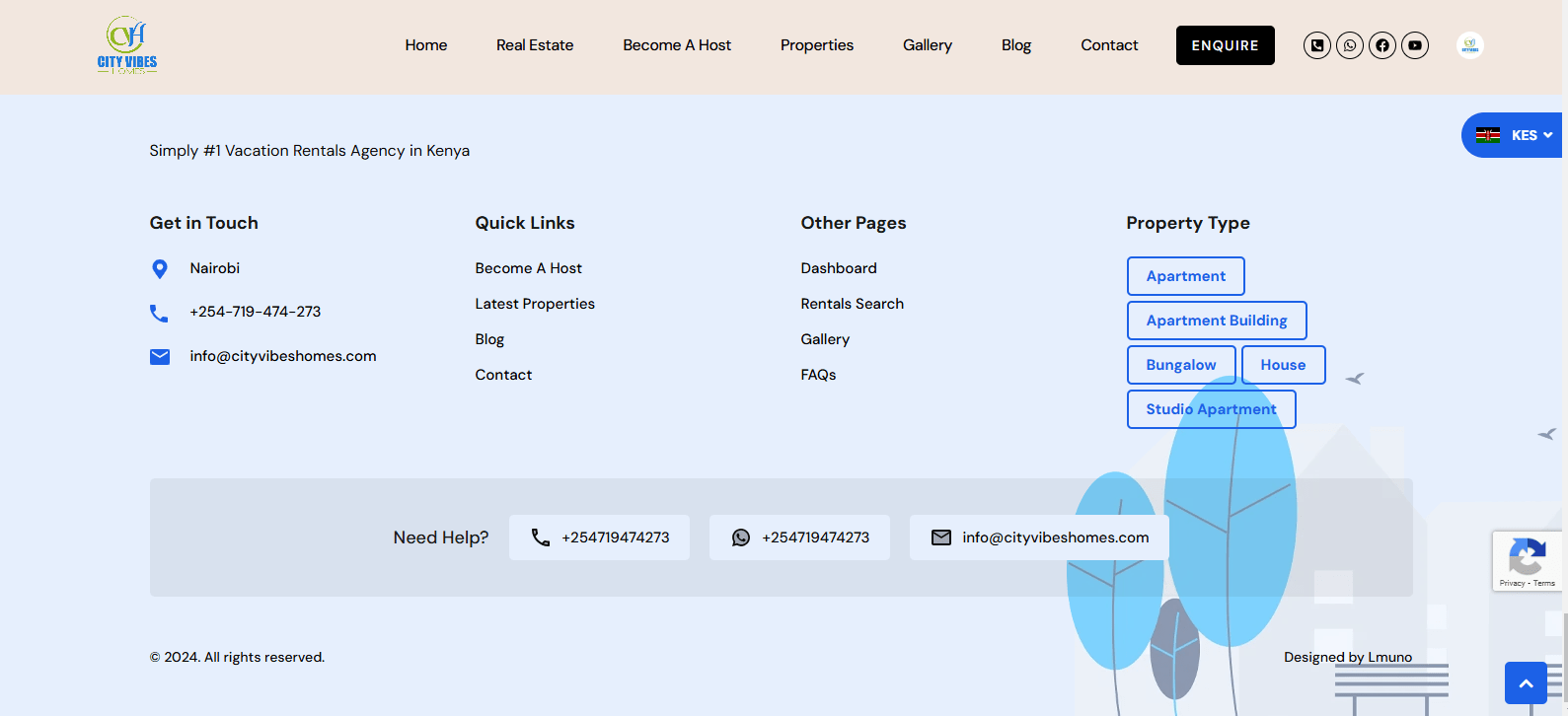This screenshot has height=716, width=1568.
Task: Select the Apartment Building property type
Action: click(x=1216, y=321)
